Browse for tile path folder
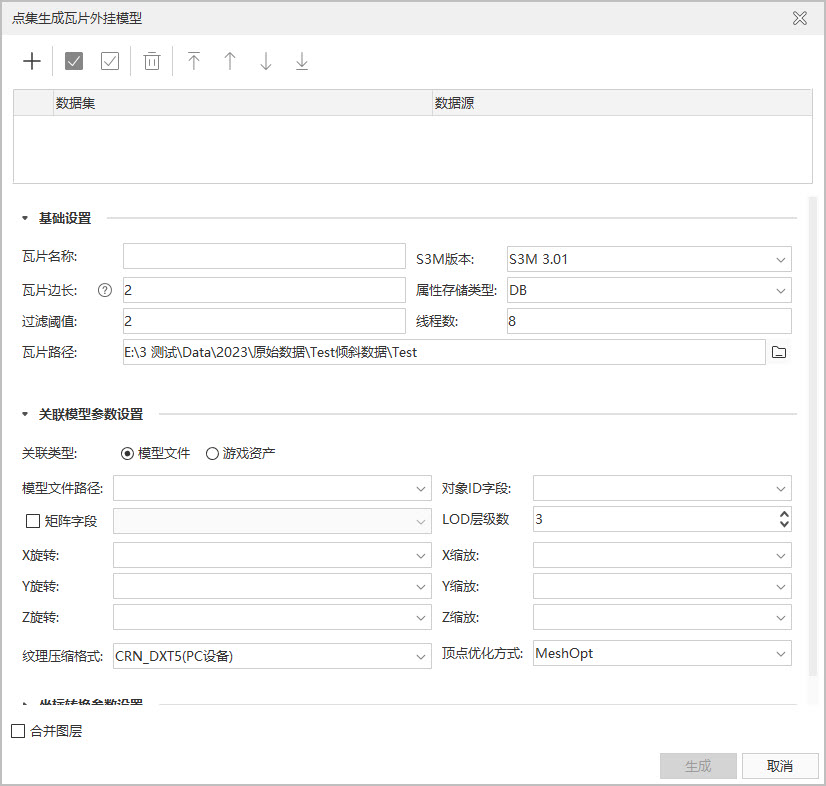 pos(780,352)
